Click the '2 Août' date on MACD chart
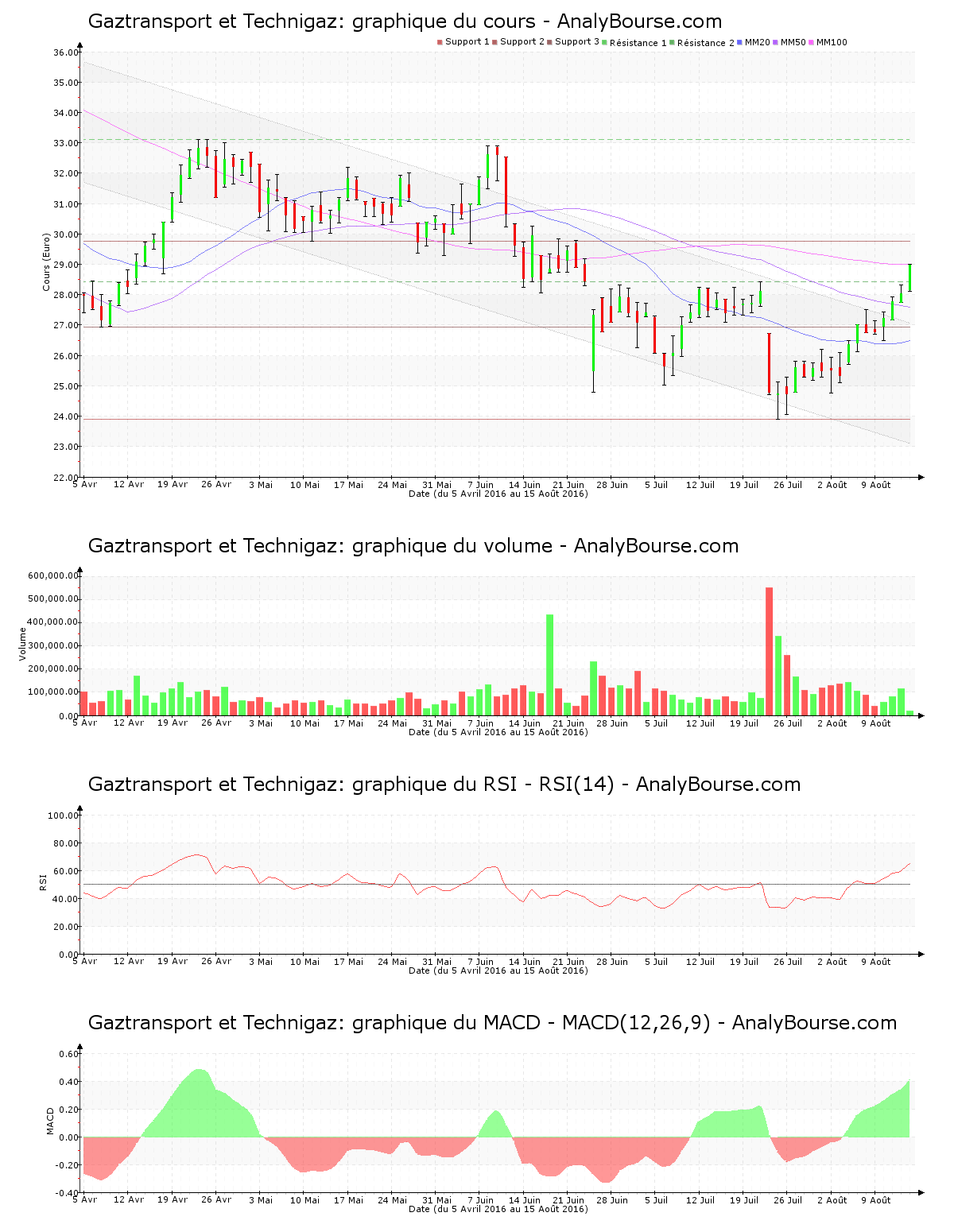This screenshot has width=954, height=1232. [x=832, y=1199]
